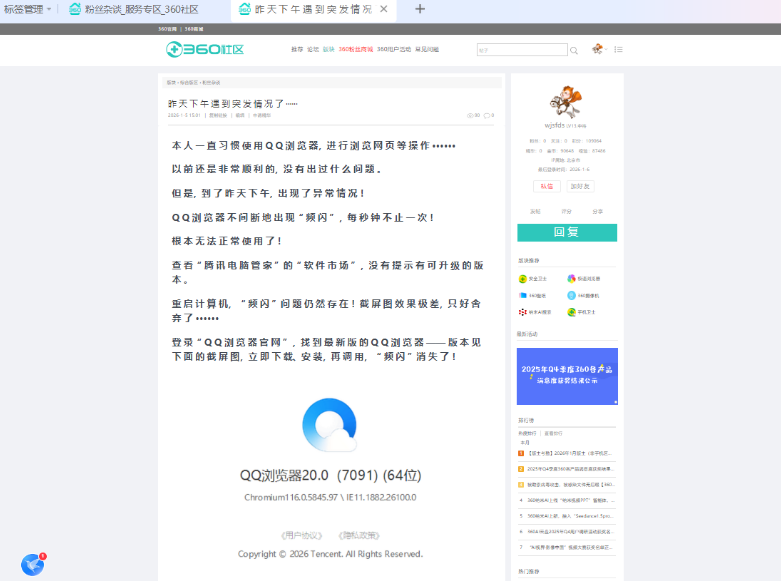This screenshot has width=781, height=582.
Task: Click the post timestamp 2026-1-5
Action: point(184,115)
